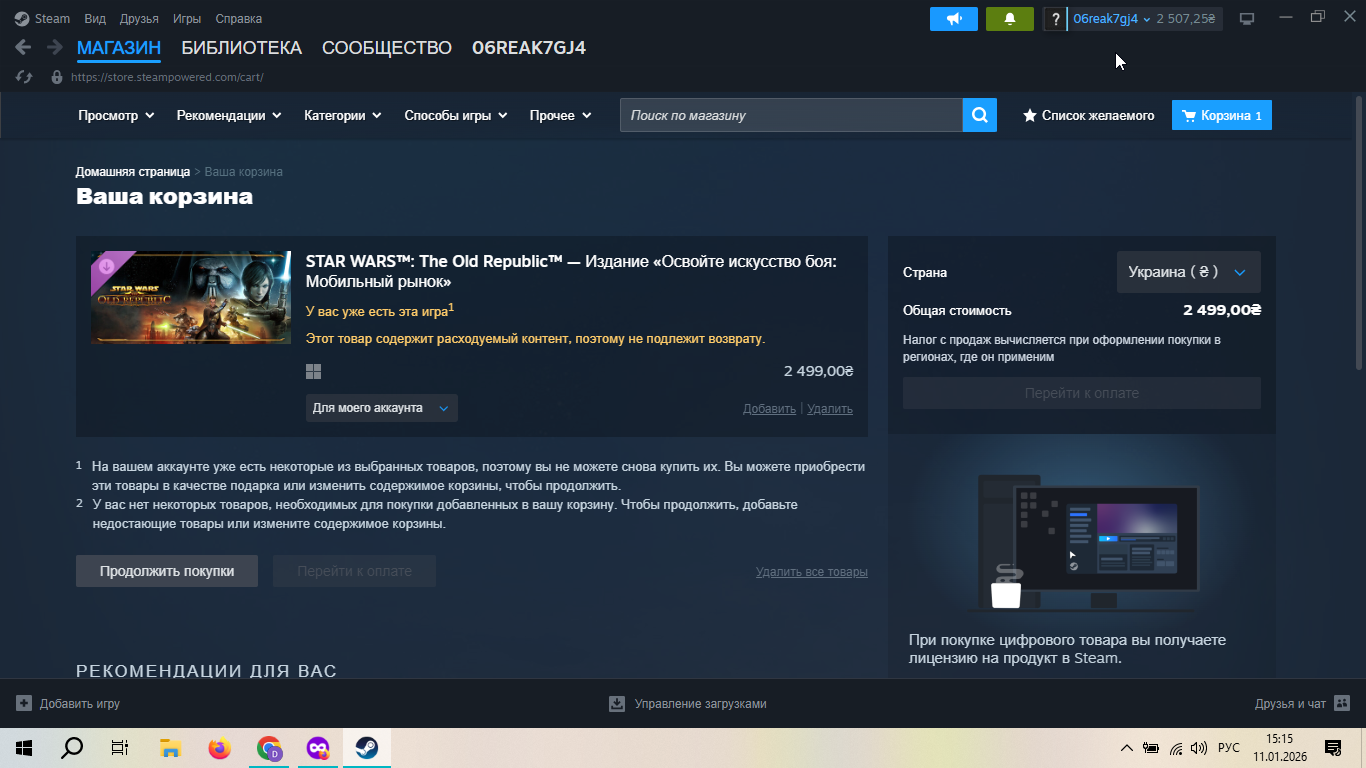Open the Друзья menu
The image size is (1366, 768).
coord(139,18)
